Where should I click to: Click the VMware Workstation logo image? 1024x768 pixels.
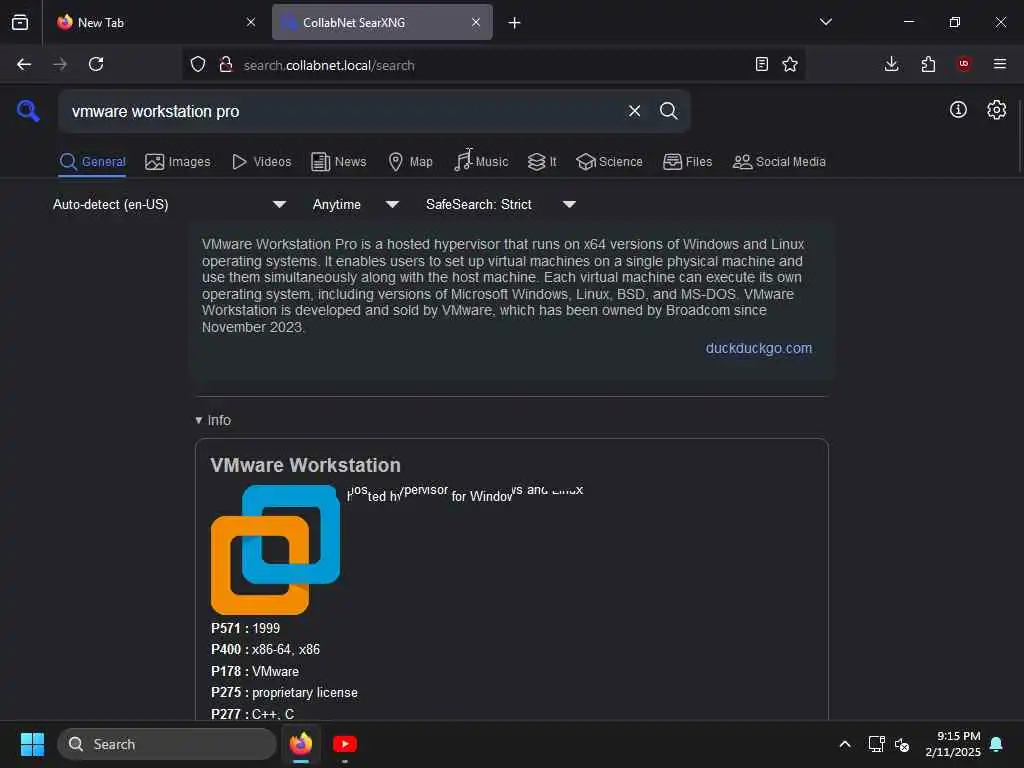276,549
